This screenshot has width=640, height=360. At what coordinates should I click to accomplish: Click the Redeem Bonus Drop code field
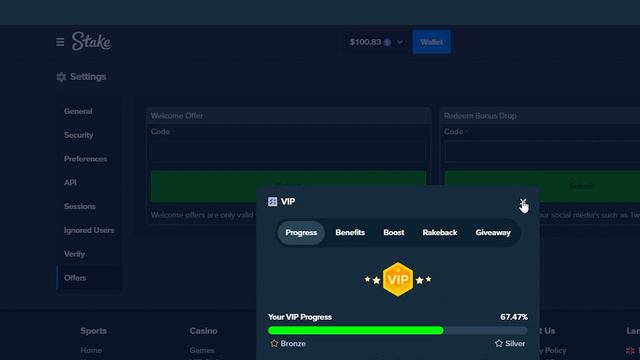tap(542, 152)
